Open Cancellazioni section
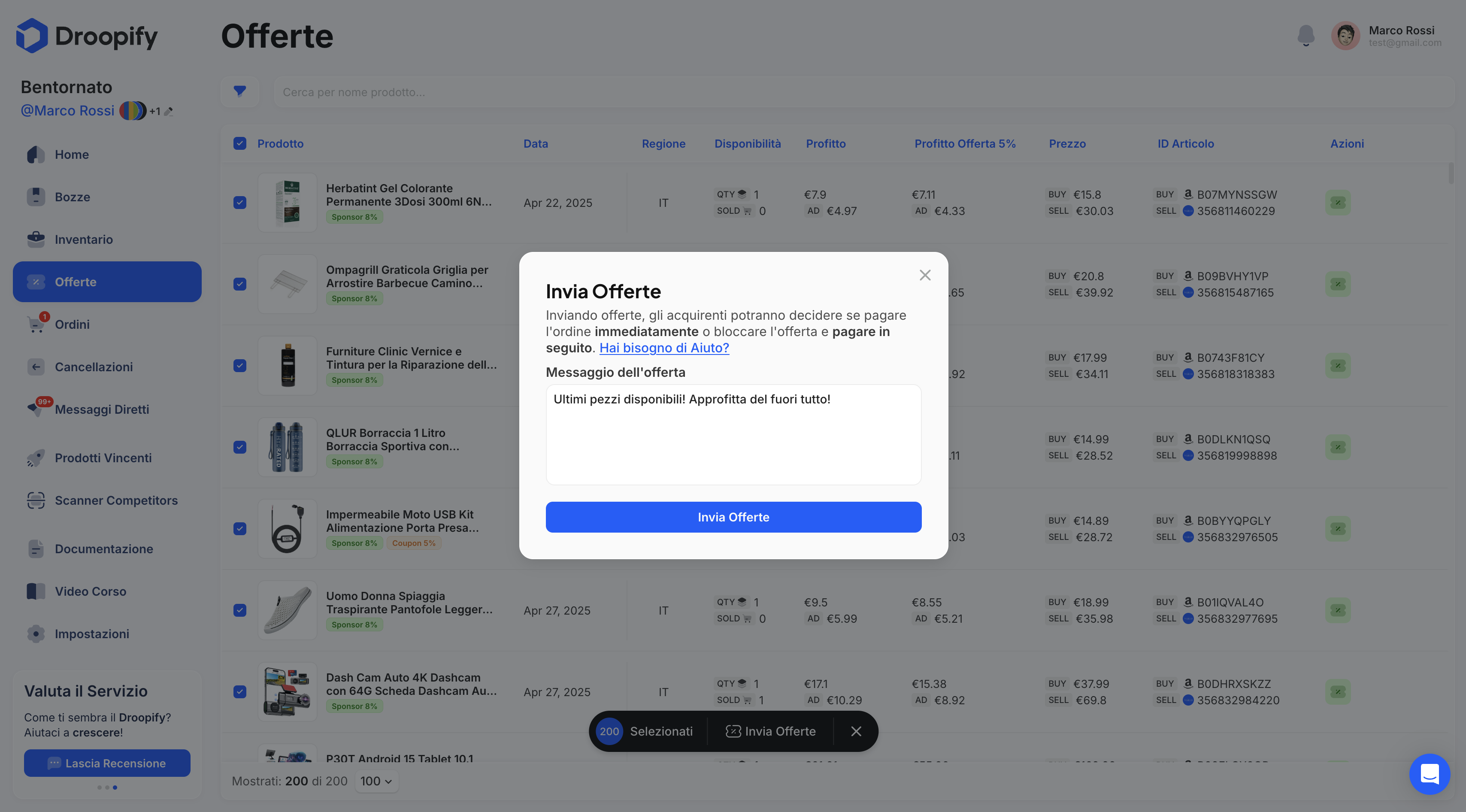 pyautogui.click(x=107, y=367)
